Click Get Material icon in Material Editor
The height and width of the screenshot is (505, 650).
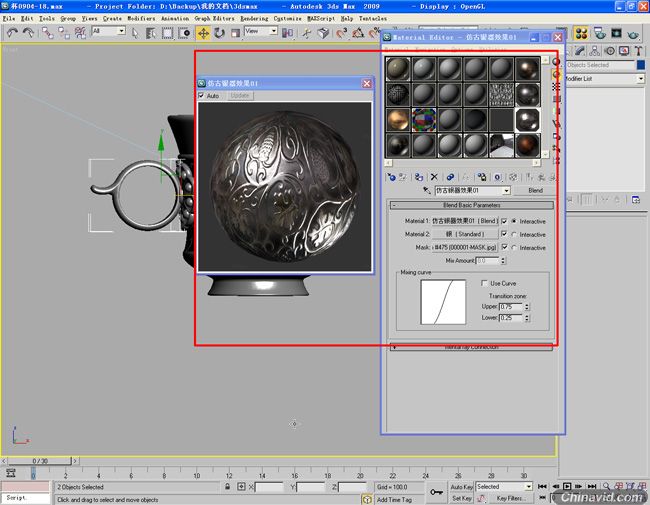click(x=391, y=177)
